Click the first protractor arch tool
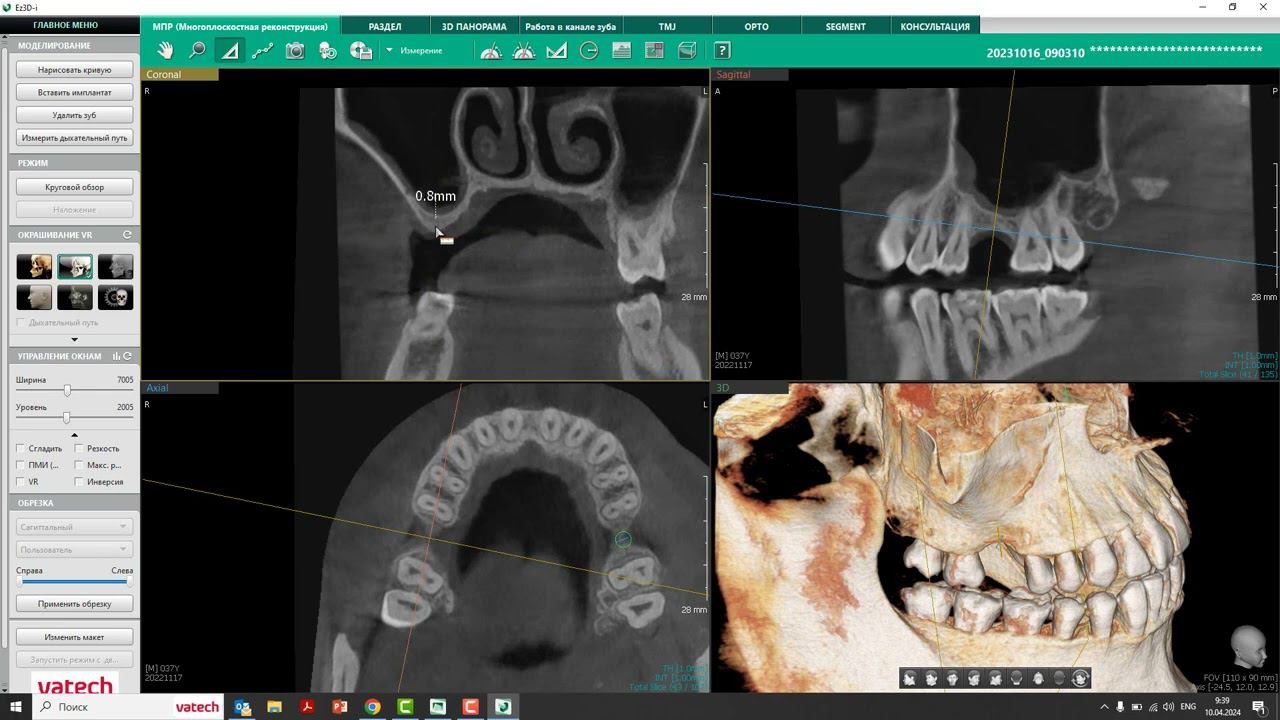 491,51
